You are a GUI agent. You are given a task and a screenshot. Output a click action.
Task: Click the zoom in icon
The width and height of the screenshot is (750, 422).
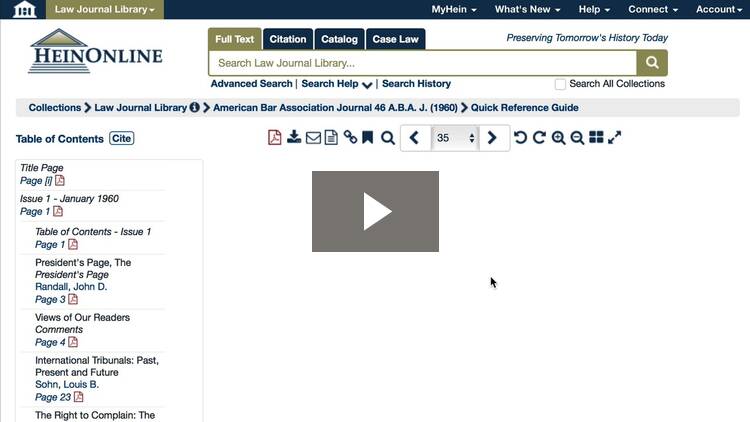(x=558, y=138)
